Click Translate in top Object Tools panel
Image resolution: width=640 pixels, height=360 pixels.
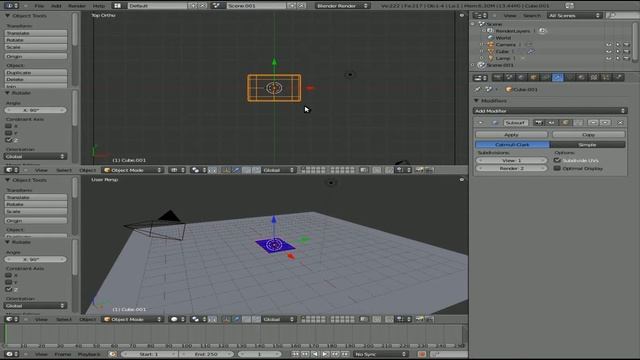(x=36, y=33)
